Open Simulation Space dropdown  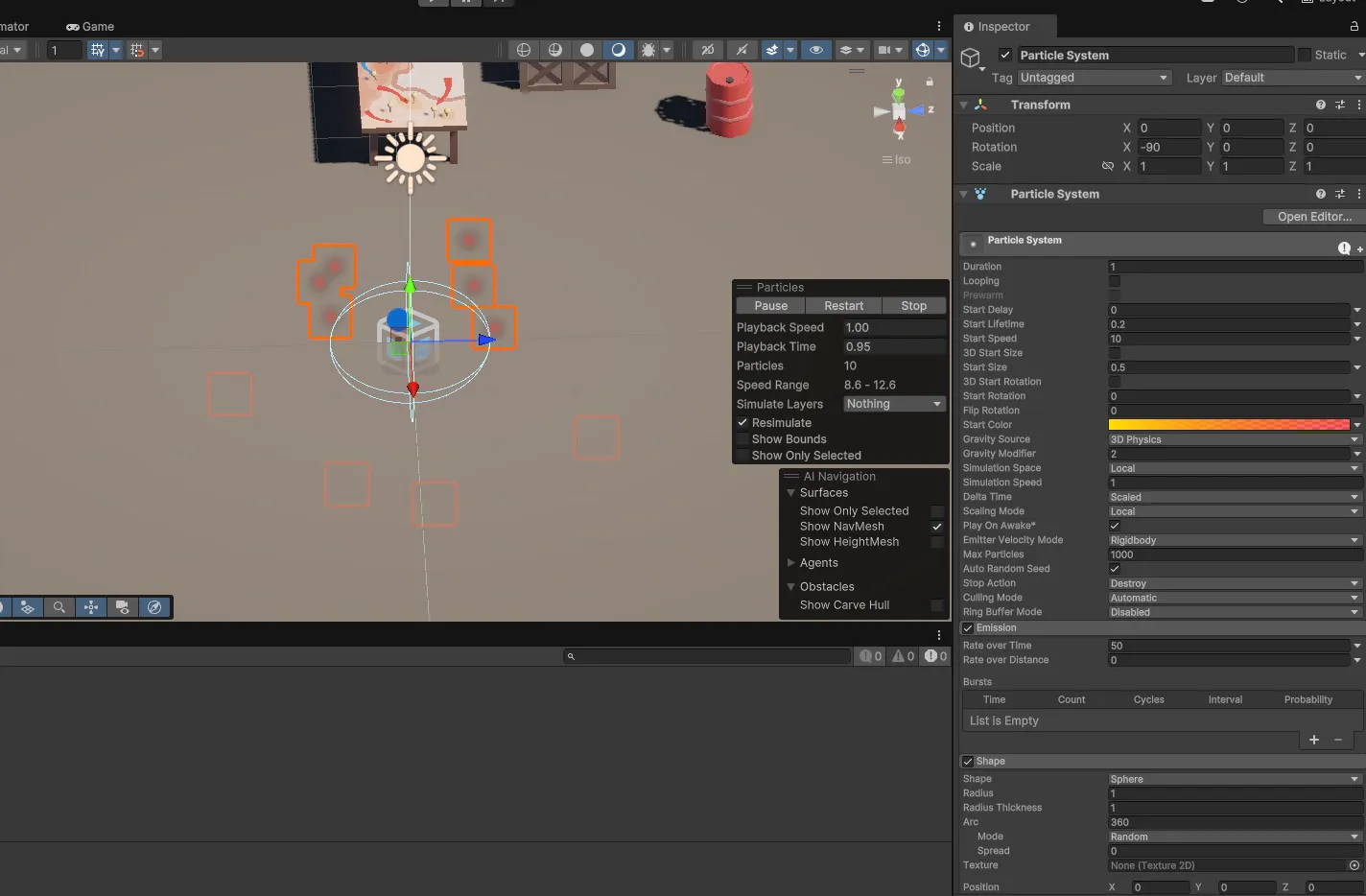pyautogui.click(x=1235, y=468)
